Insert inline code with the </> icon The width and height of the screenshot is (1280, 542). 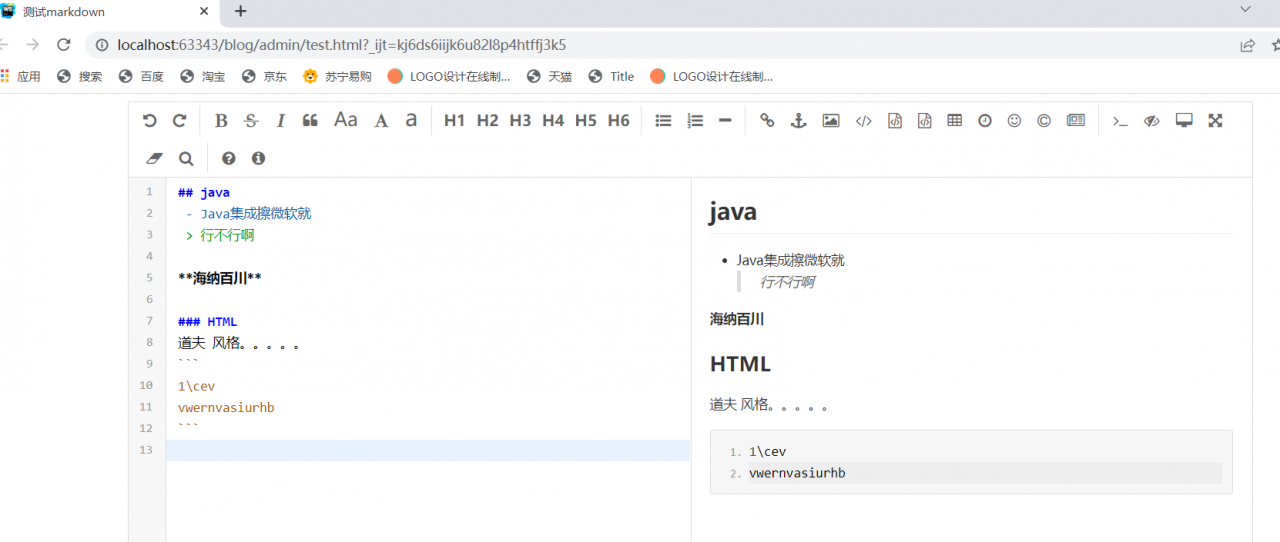864,121
